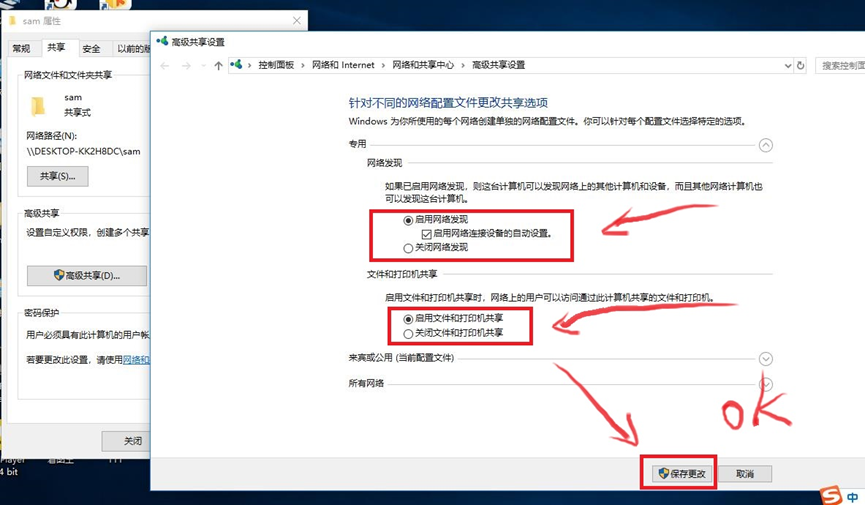Click the 专用 heading text
This screenshot has height=505, width=865.
[357, 143]
